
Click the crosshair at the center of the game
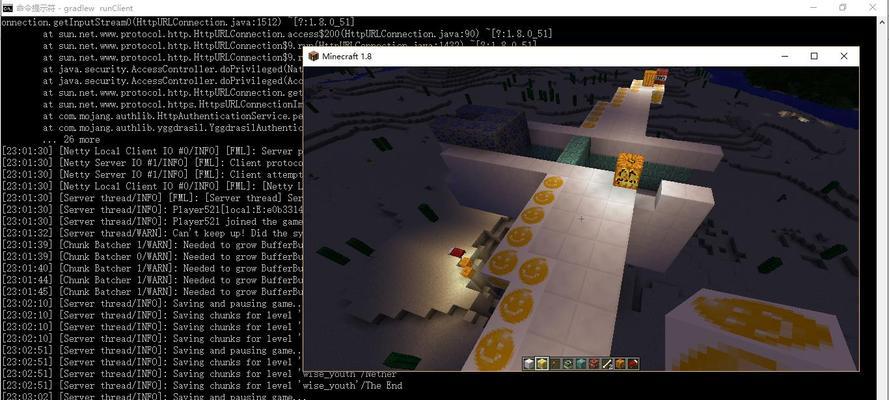pos(581,219)
